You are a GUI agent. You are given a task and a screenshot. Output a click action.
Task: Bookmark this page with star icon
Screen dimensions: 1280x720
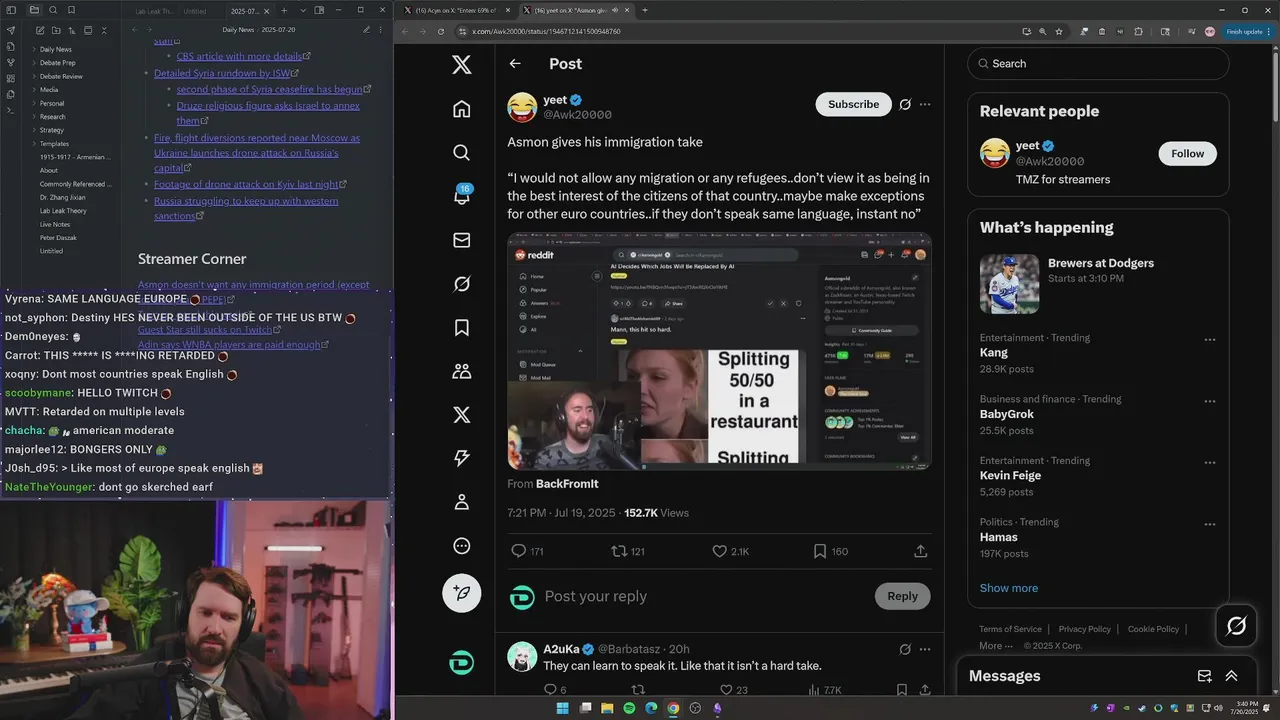point(1059,31)
